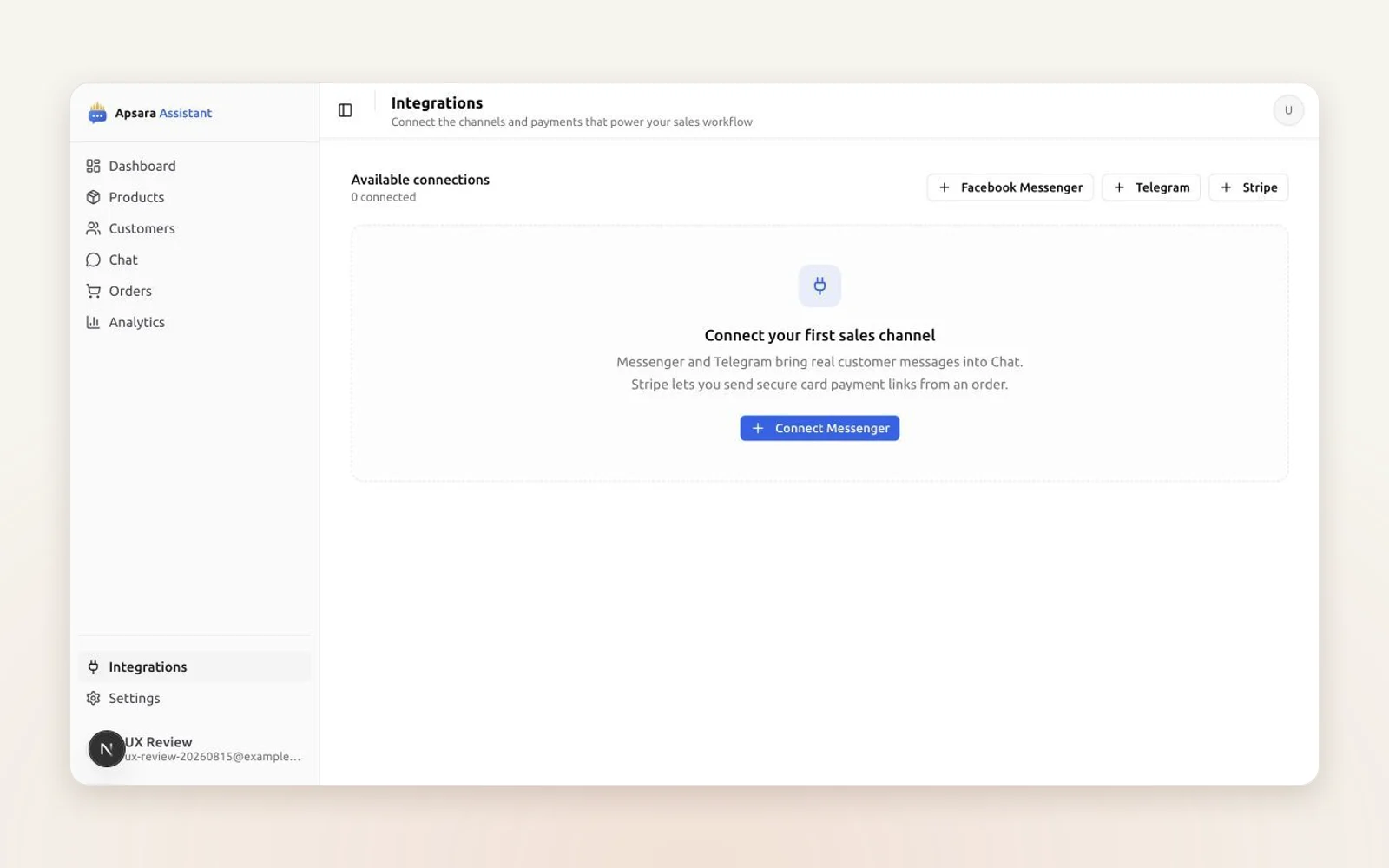Viewport: 1389px width, 868px height.
Task: Navigate to Chat
Action: (194, 260)
